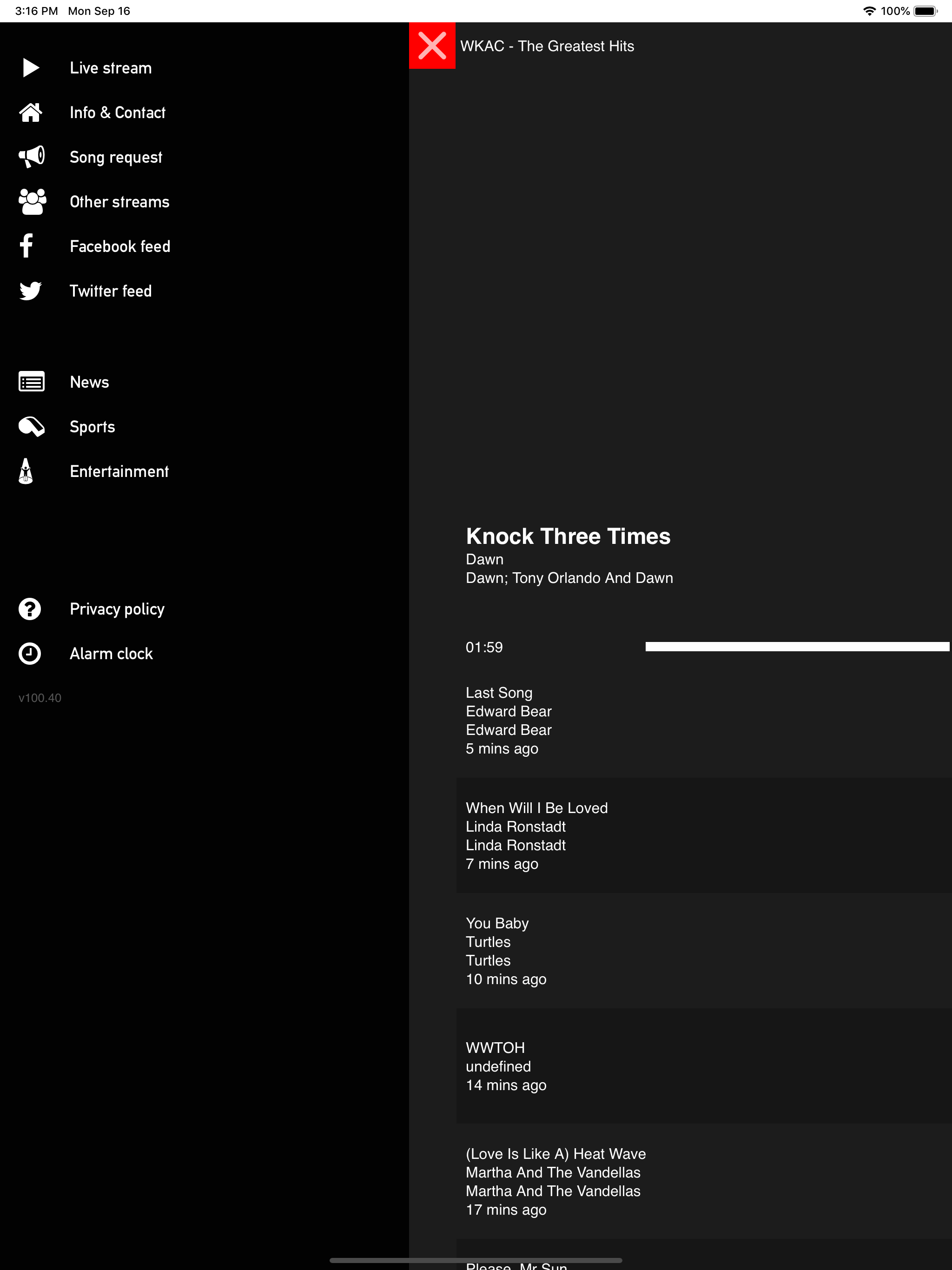This screenshot has height=1270, width=952.
Task: Tap the Knock Three Times title
Action: (568, 536)
